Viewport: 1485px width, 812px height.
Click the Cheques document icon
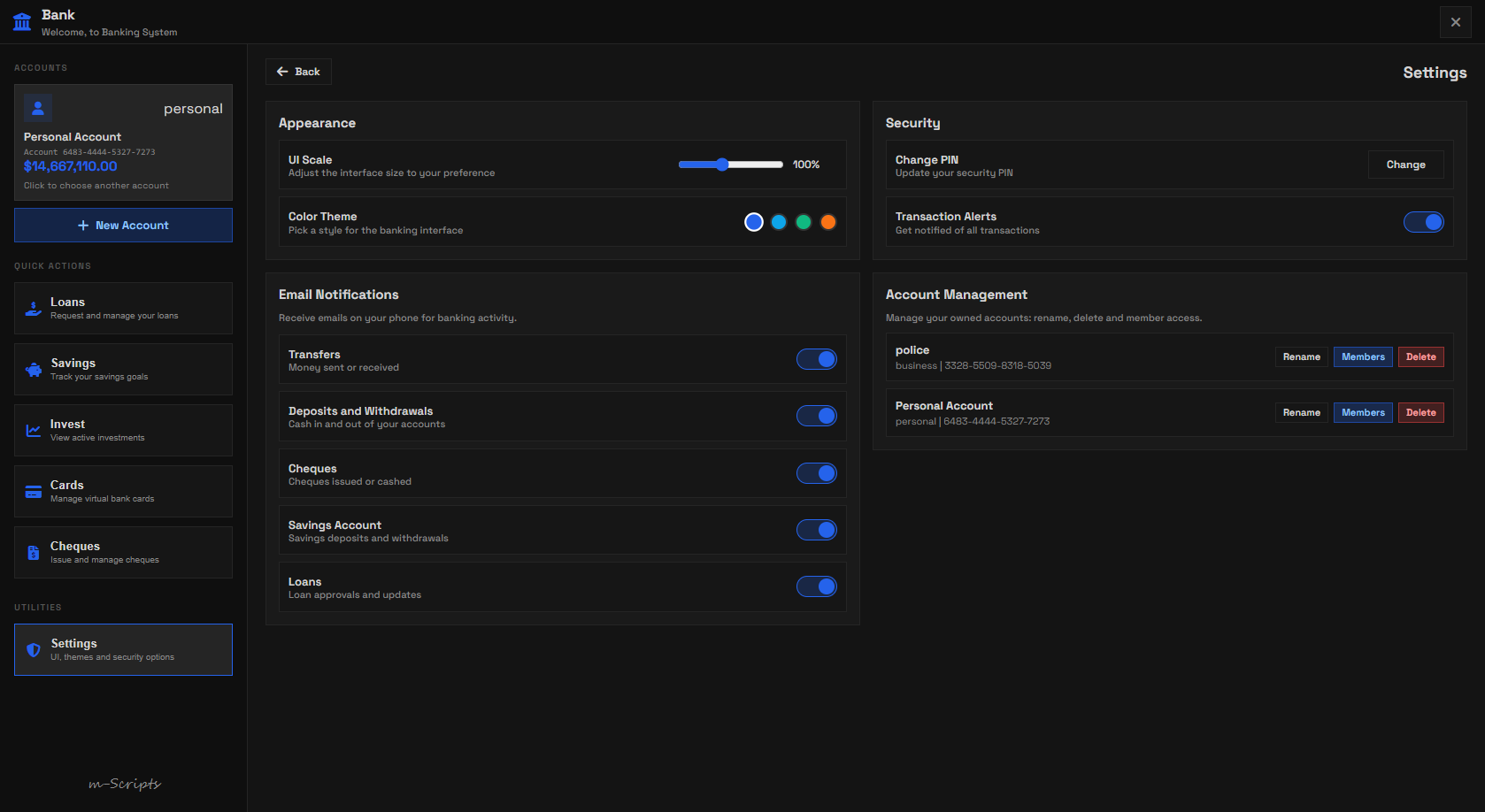tap(34, 553)
